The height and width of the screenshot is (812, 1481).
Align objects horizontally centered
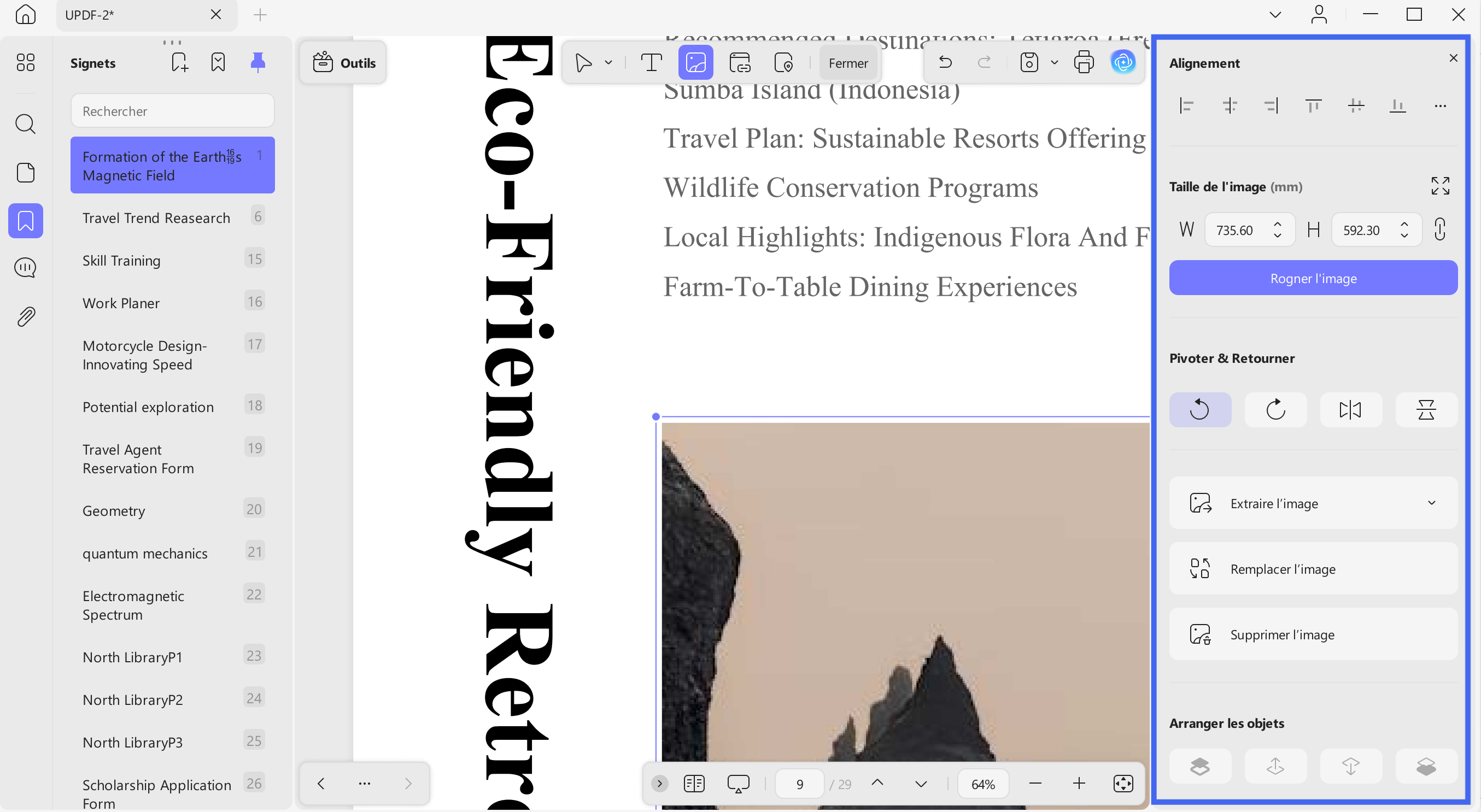[x=1229, y=106]
